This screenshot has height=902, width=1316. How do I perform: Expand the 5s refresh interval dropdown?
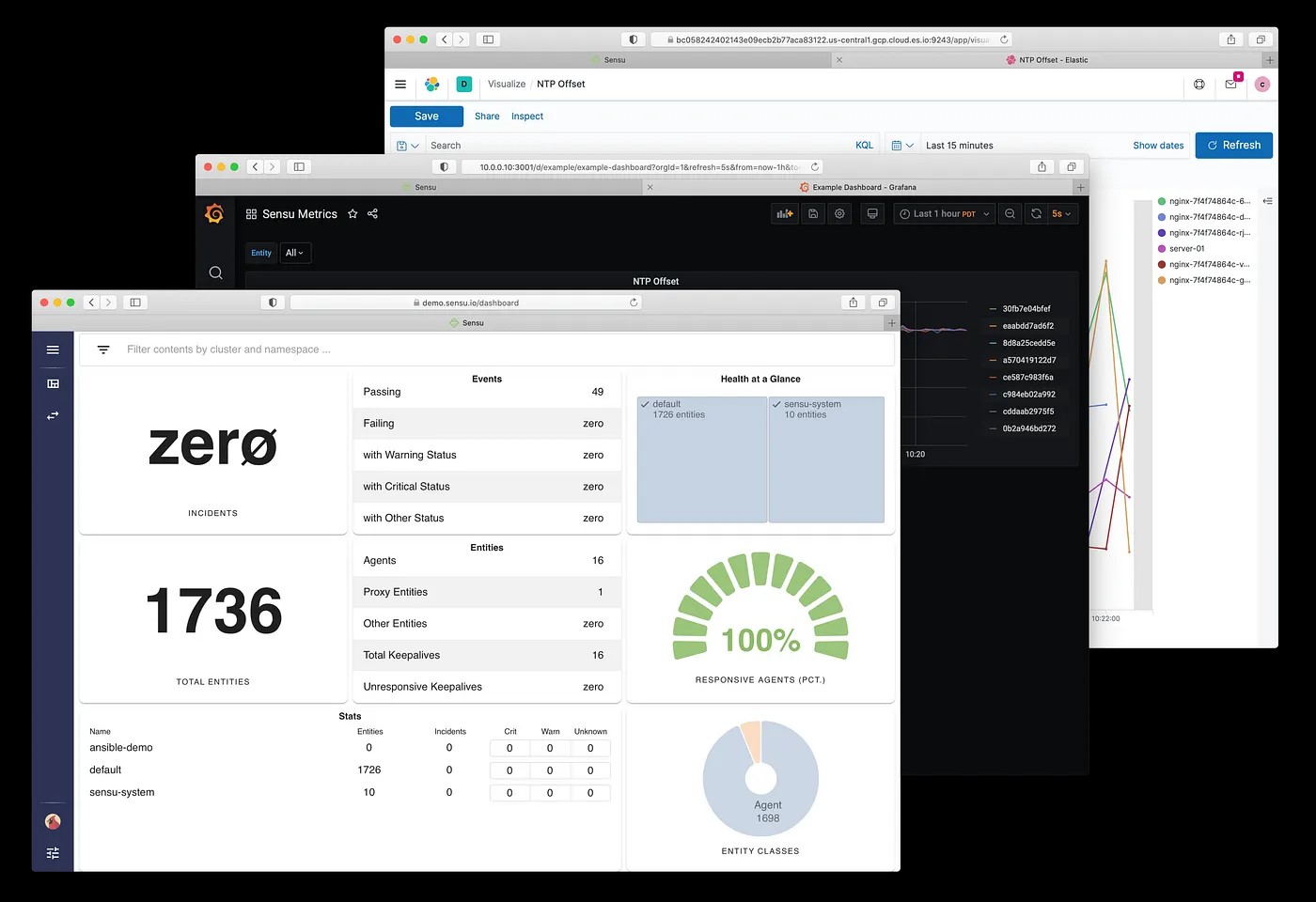pyautogui.click(x=1061, y=214)
